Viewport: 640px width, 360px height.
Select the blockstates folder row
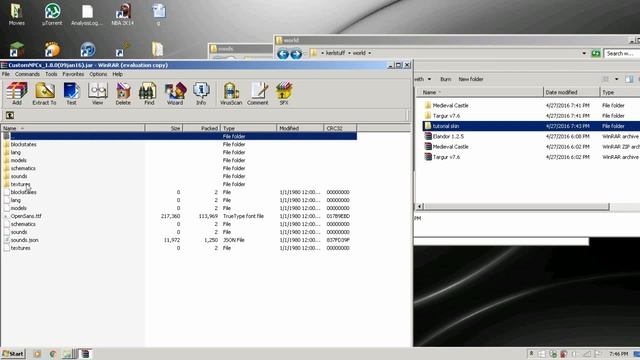point(180,144)
